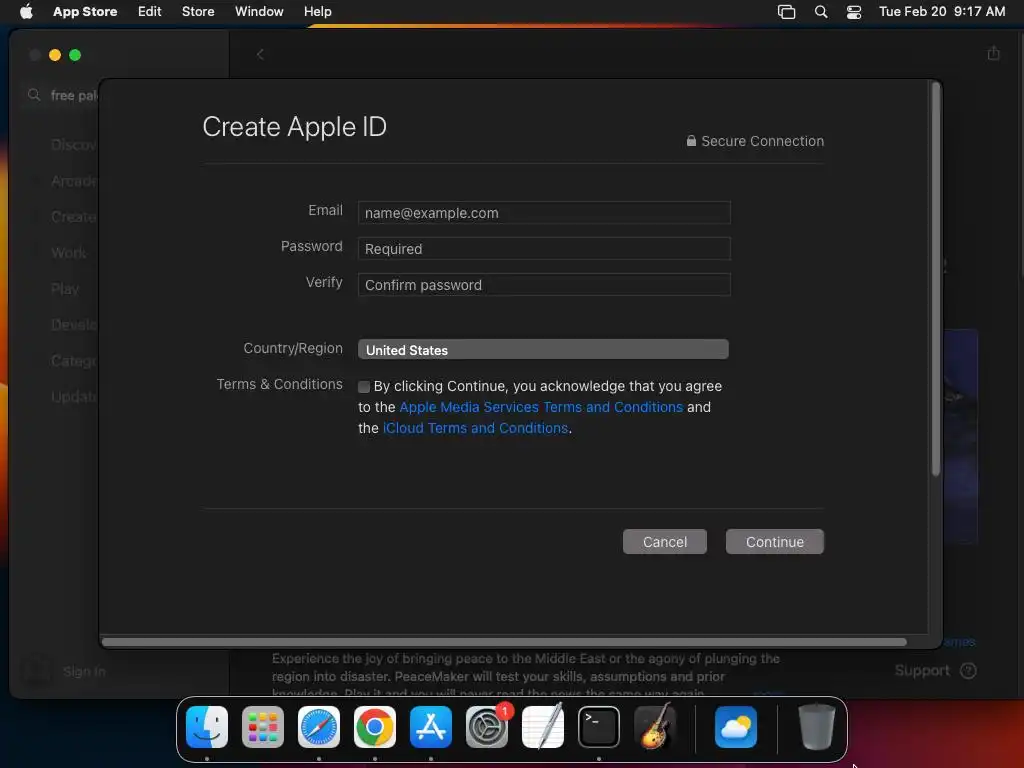The height and width of the screenshot is (768, 1024).
Task: Open Finder from the dock
Action: point(207,727)
